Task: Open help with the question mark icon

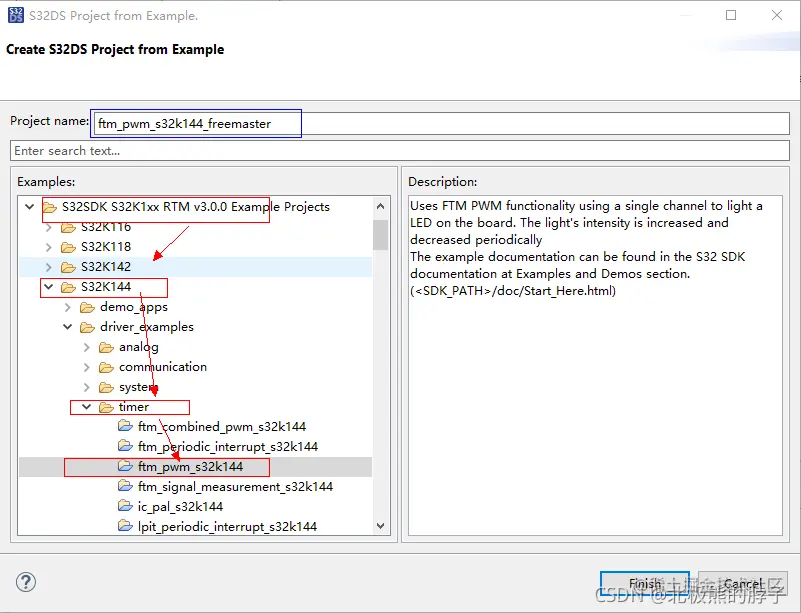Action: pos(26,582)
